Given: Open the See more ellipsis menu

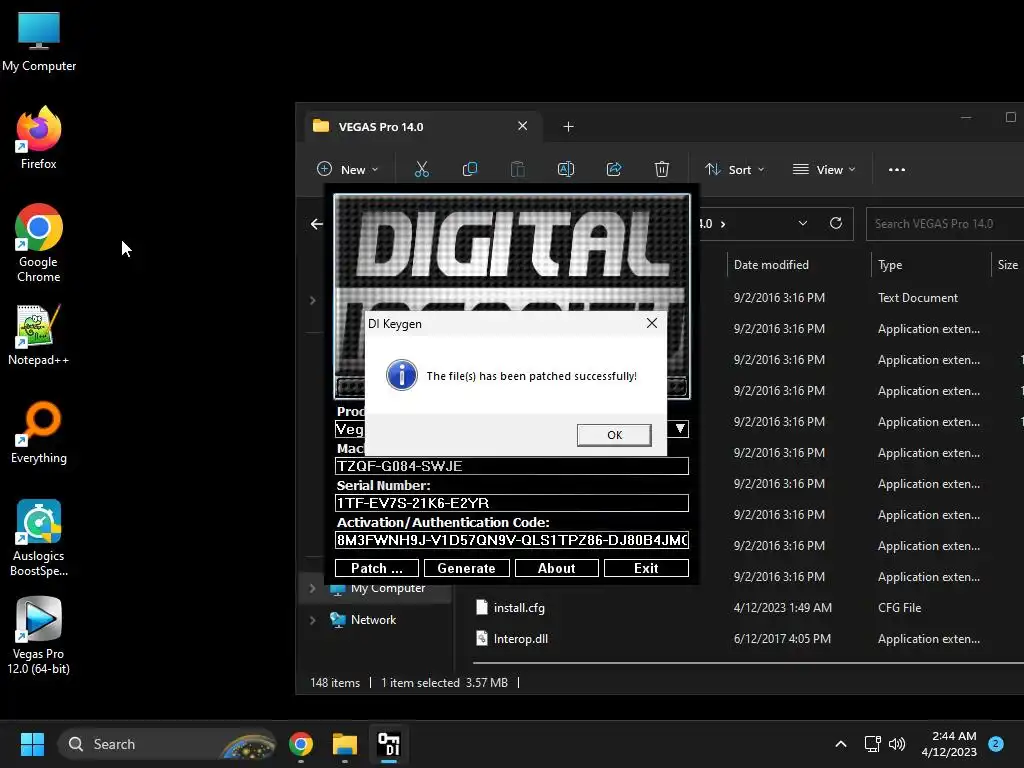Looking at the screenshot, I should point(897,170).
